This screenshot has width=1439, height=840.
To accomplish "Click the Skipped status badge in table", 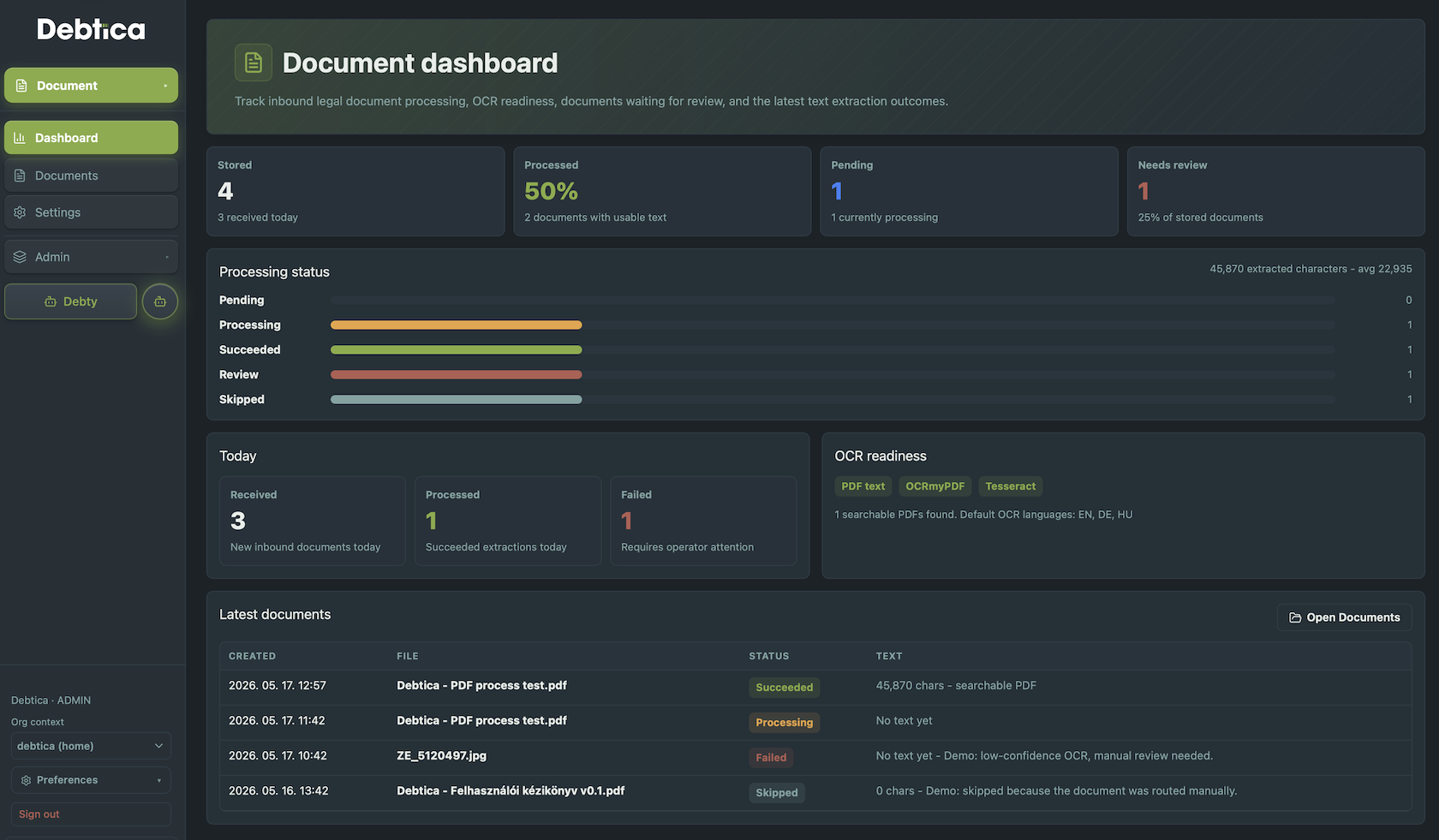I will click(x=777, y=793).
